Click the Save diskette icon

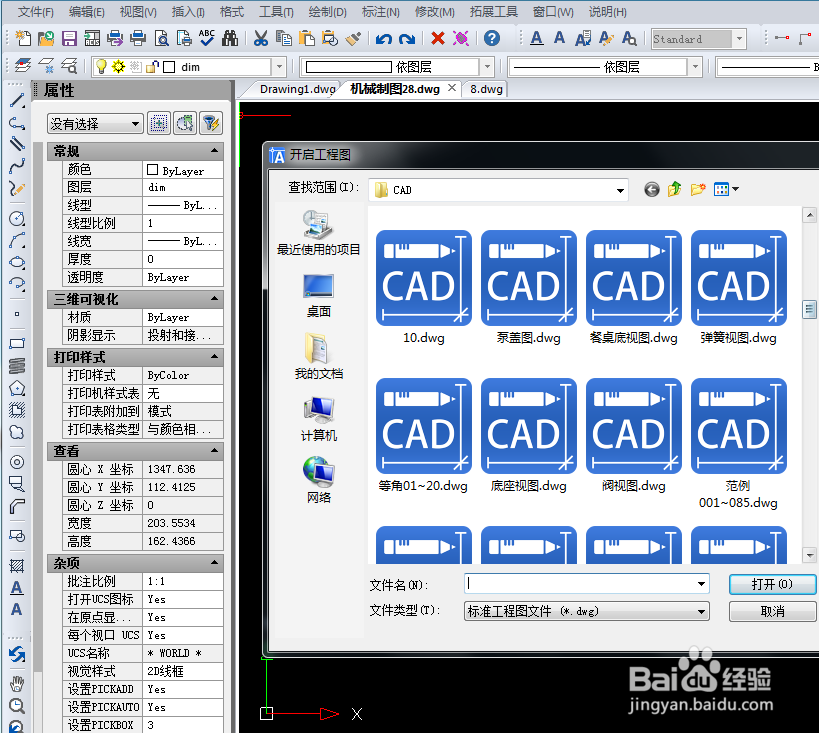[69, 39]
